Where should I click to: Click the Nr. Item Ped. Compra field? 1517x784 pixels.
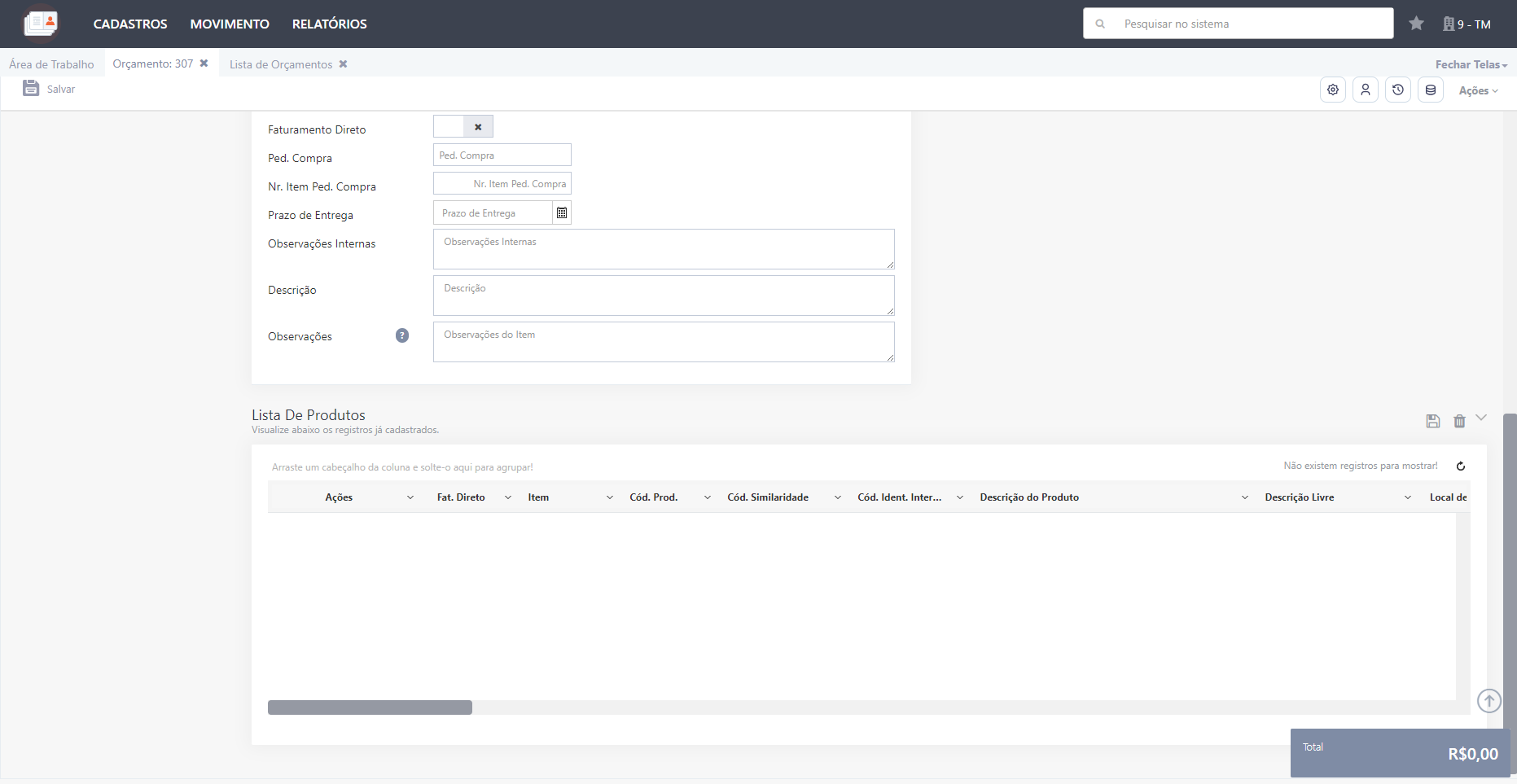(502, 183)
